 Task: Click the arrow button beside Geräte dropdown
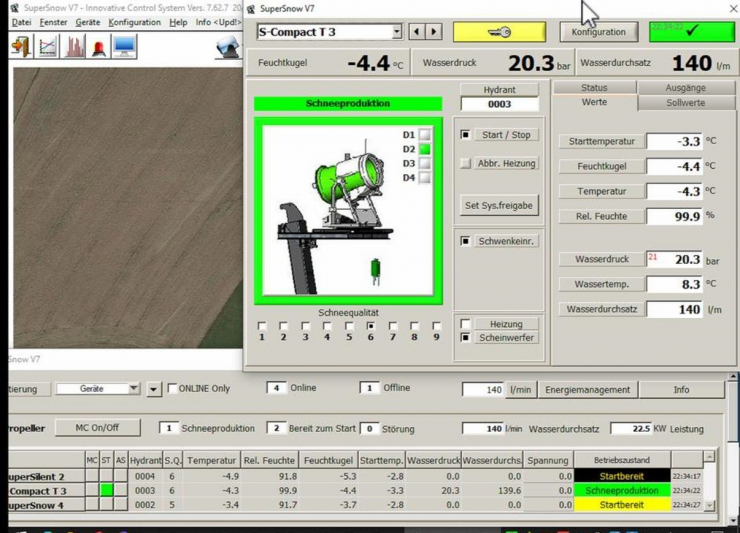[x=154, y=389]
